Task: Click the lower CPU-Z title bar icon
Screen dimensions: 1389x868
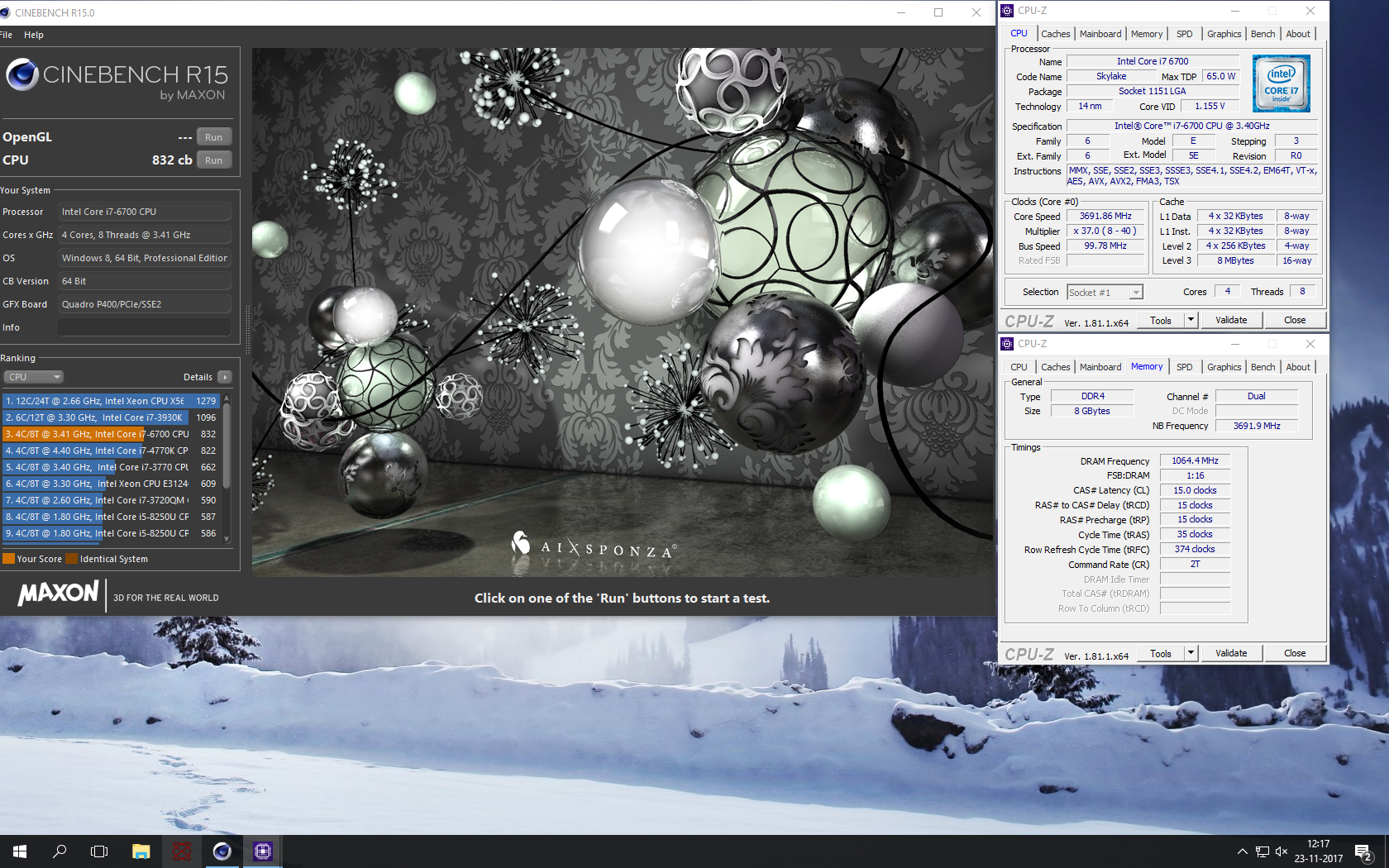Action: pyautogui.click(x=1007, y=344)
